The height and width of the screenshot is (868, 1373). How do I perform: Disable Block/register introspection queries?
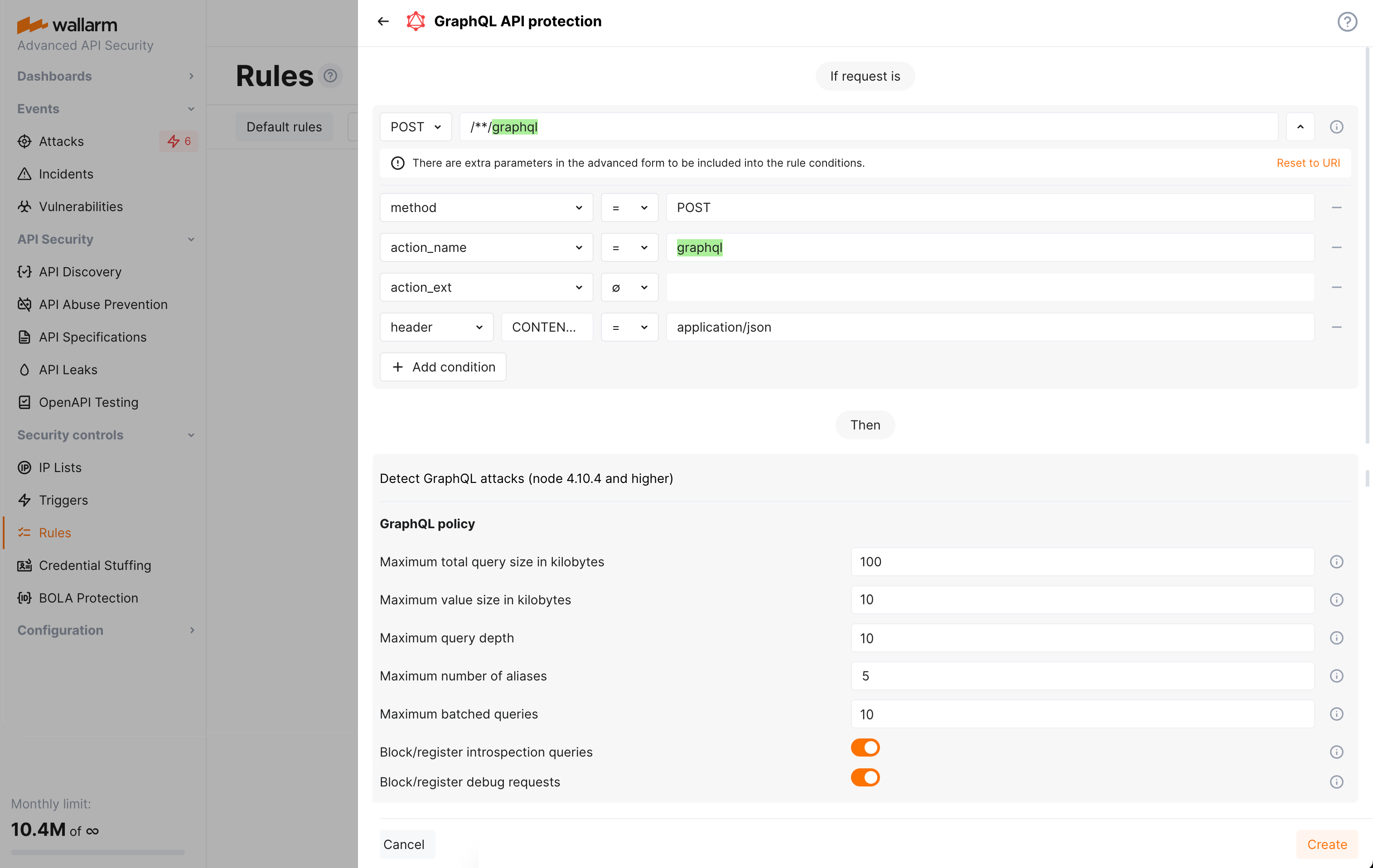point(865,747)
